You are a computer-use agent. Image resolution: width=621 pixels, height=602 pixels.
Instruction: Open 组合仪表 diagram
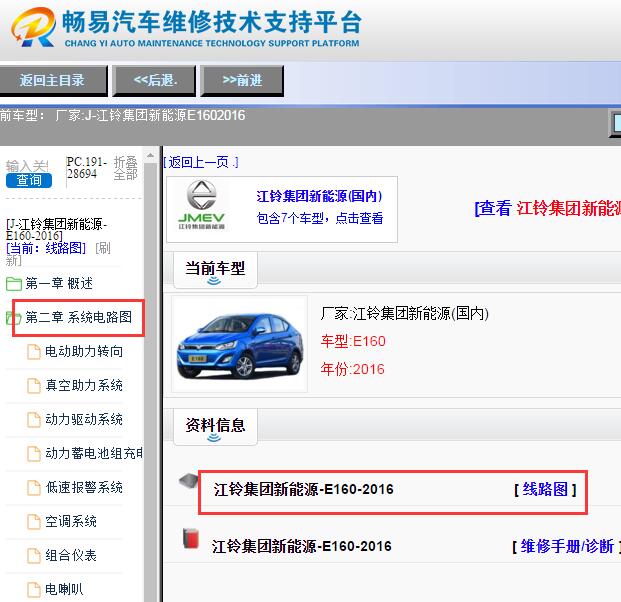[x=71, y=556]
